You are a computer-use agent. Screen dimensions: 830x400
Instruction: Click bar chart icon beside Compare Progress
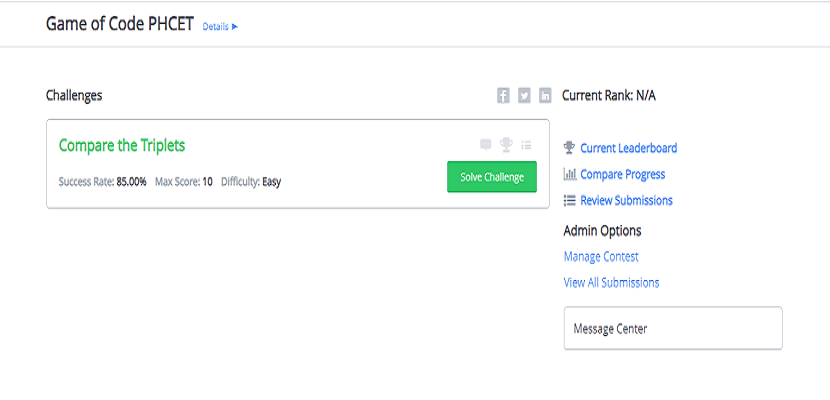(570, 174)
